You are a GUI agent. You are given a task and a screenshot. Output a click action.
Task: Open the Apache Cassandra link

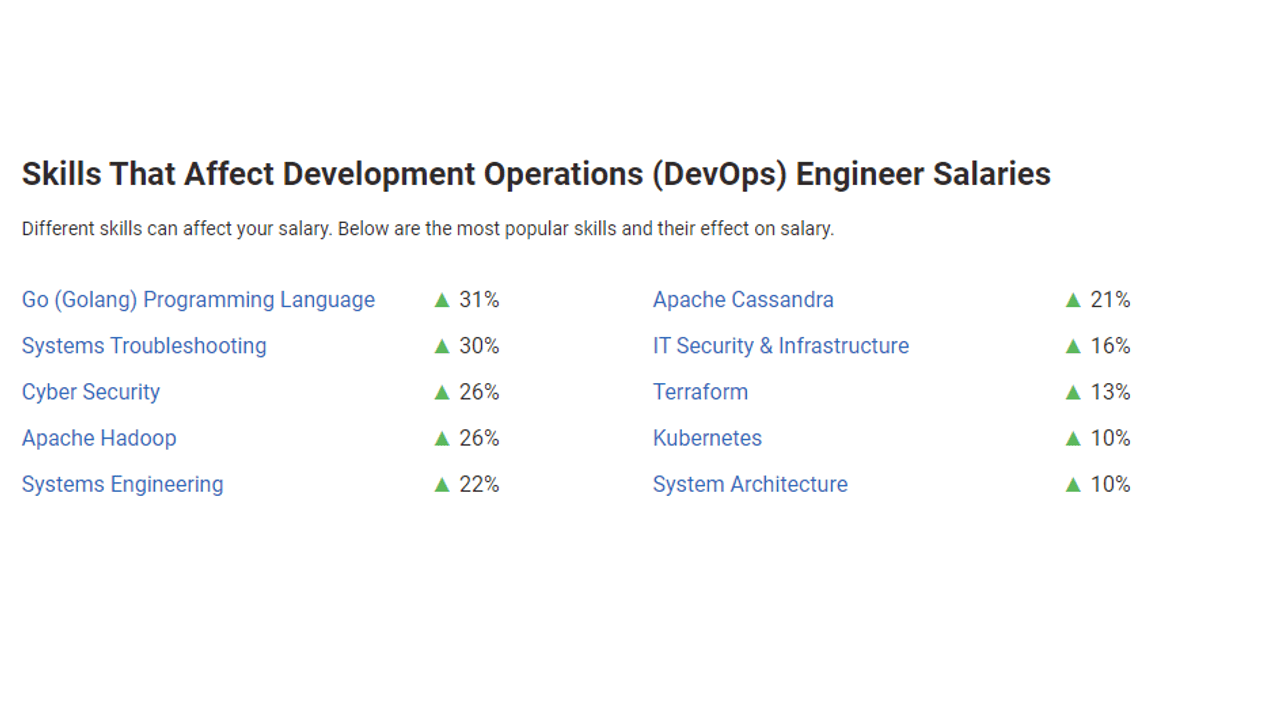pos(743,300)
